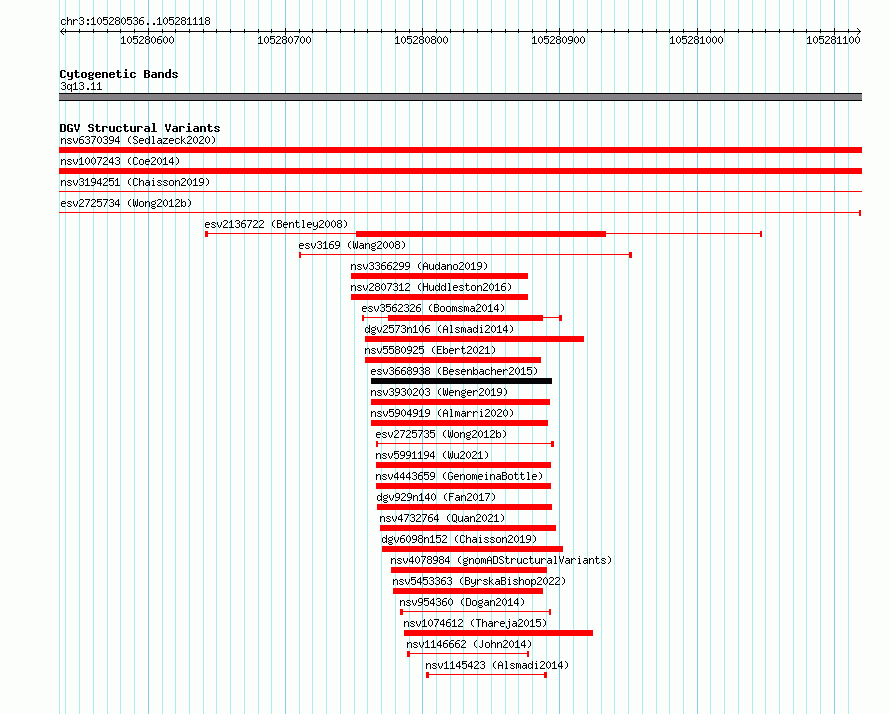This screenshot has height=714, width=890.
Task: Select the nsv1007243 (Coe2014) variant label
Action: (120, 161)
